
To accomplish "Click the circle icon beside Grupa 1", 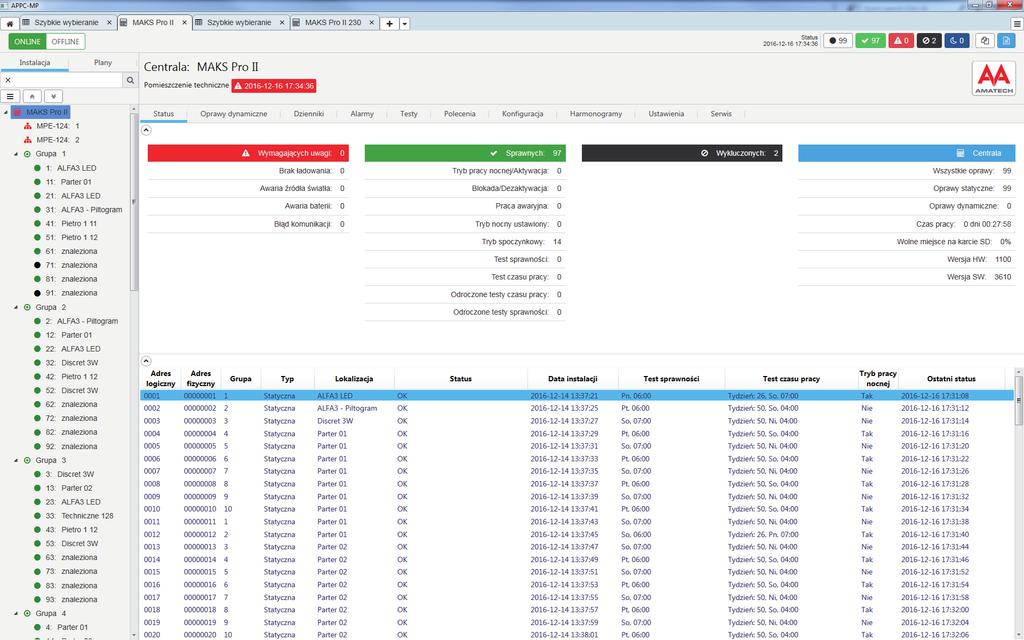I will coord(27,154).
